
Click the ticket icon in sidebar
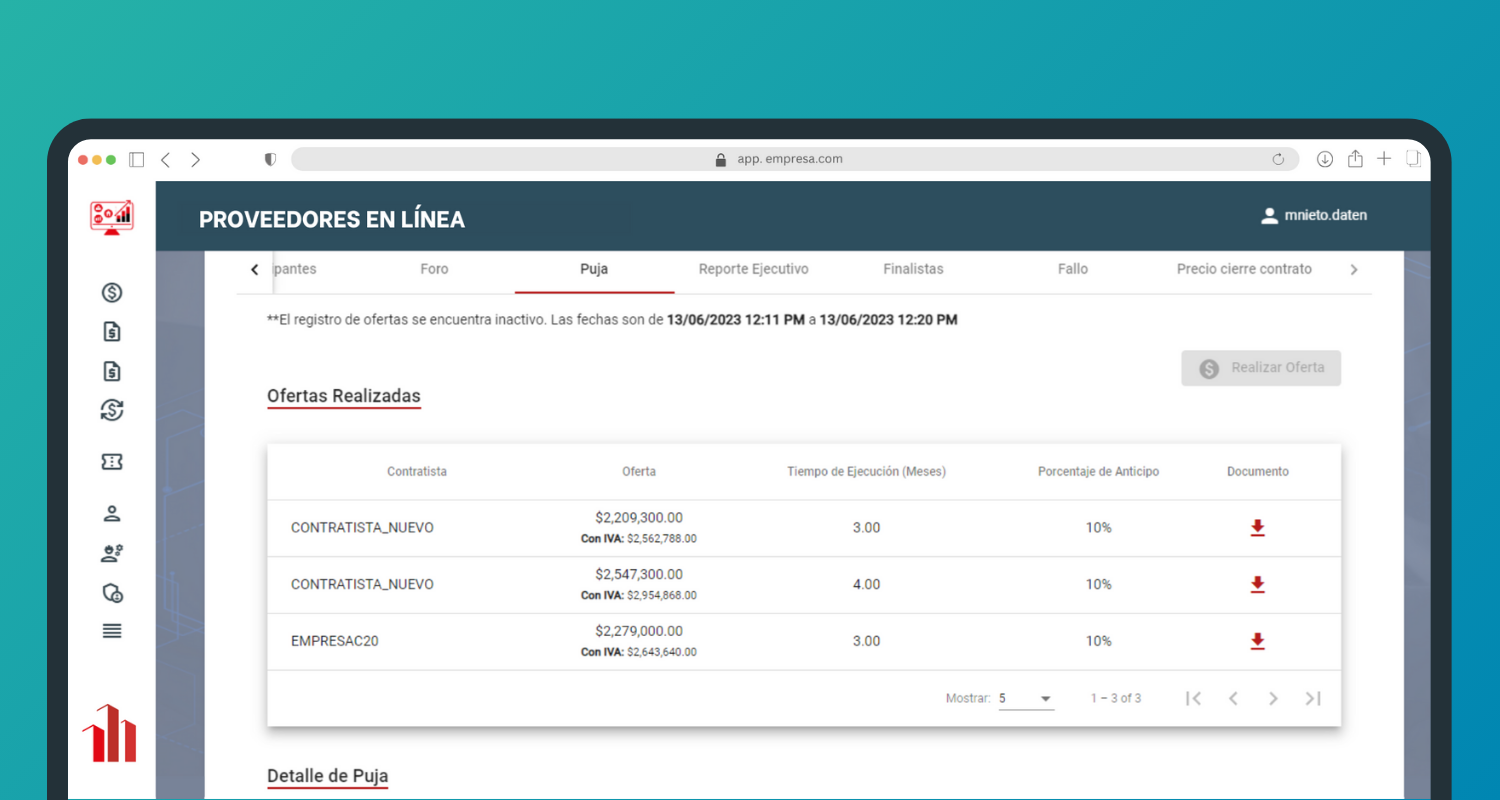pyautogui.click(x=112, y=461)
